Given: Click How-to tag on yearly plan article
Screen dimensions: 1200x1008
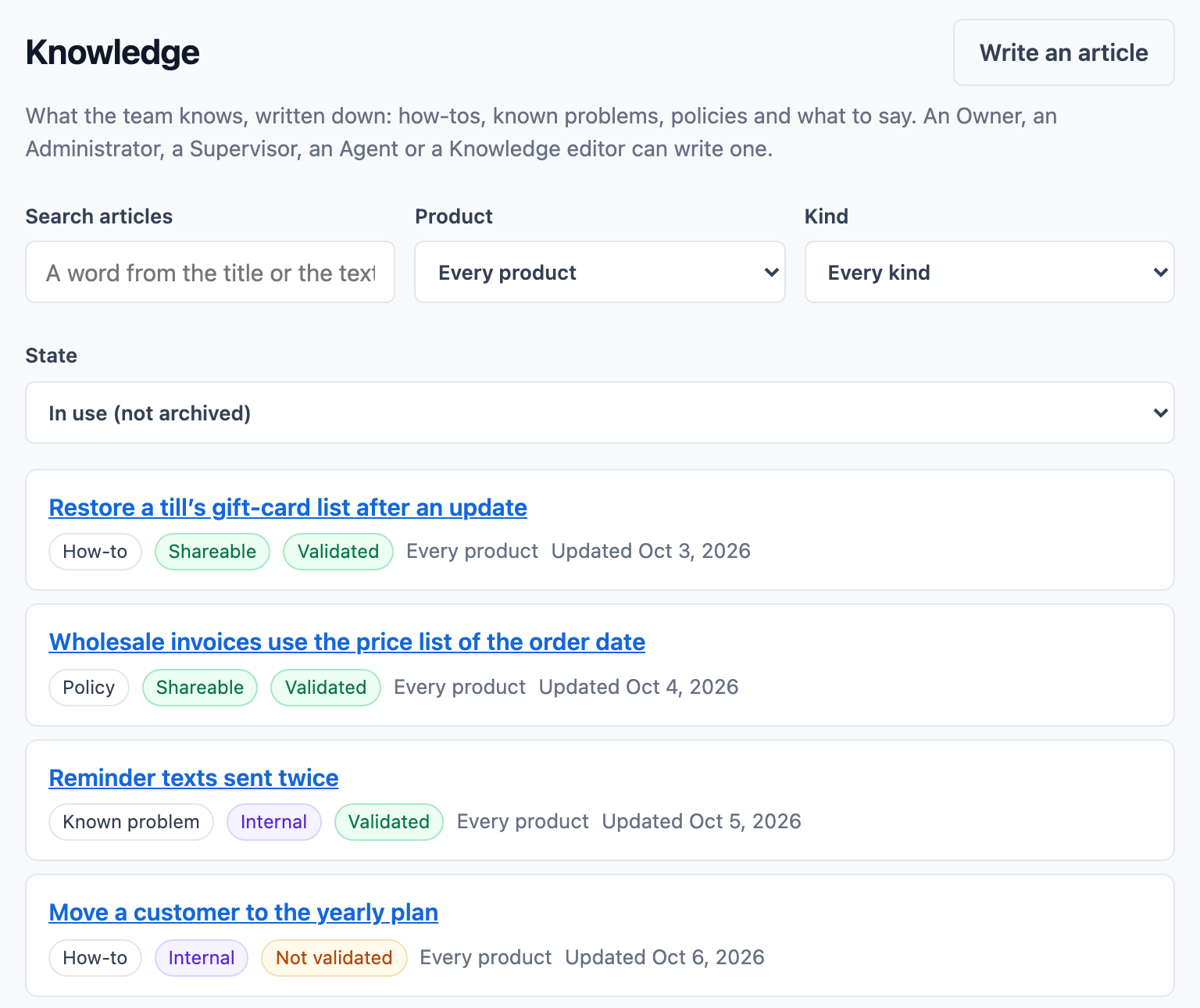Looking at the screenshot, I should pyautogui.click(x=95, y=958).
